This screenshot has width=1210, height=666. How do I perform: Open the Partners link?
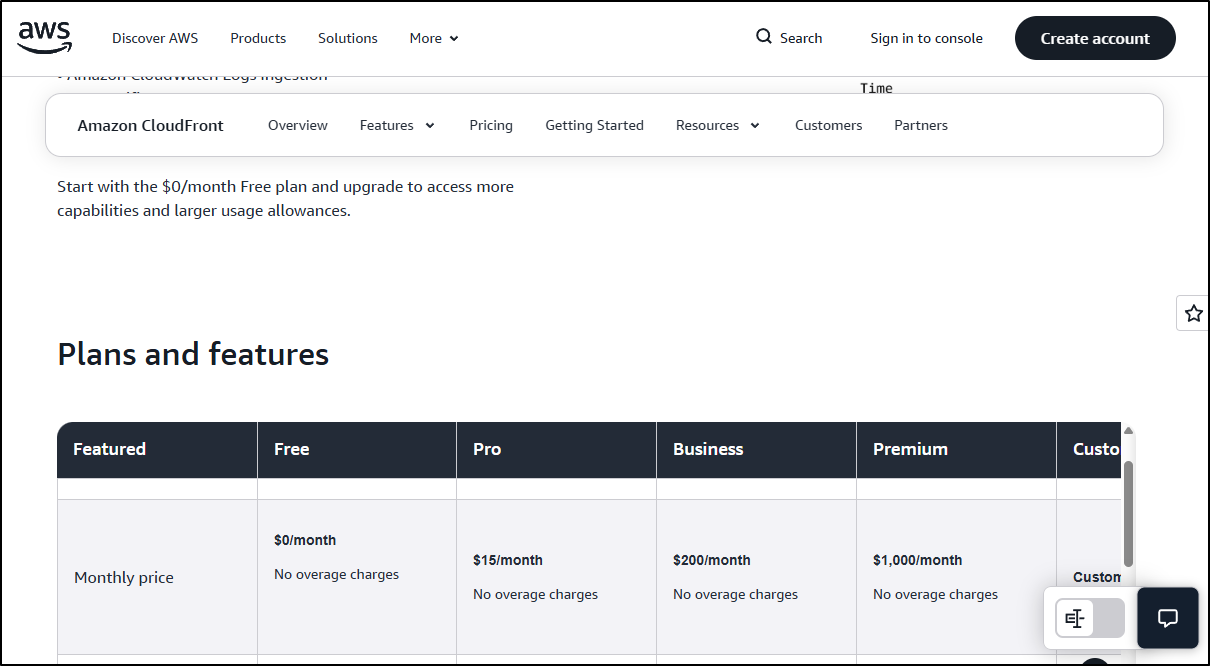tap(920, 125)
